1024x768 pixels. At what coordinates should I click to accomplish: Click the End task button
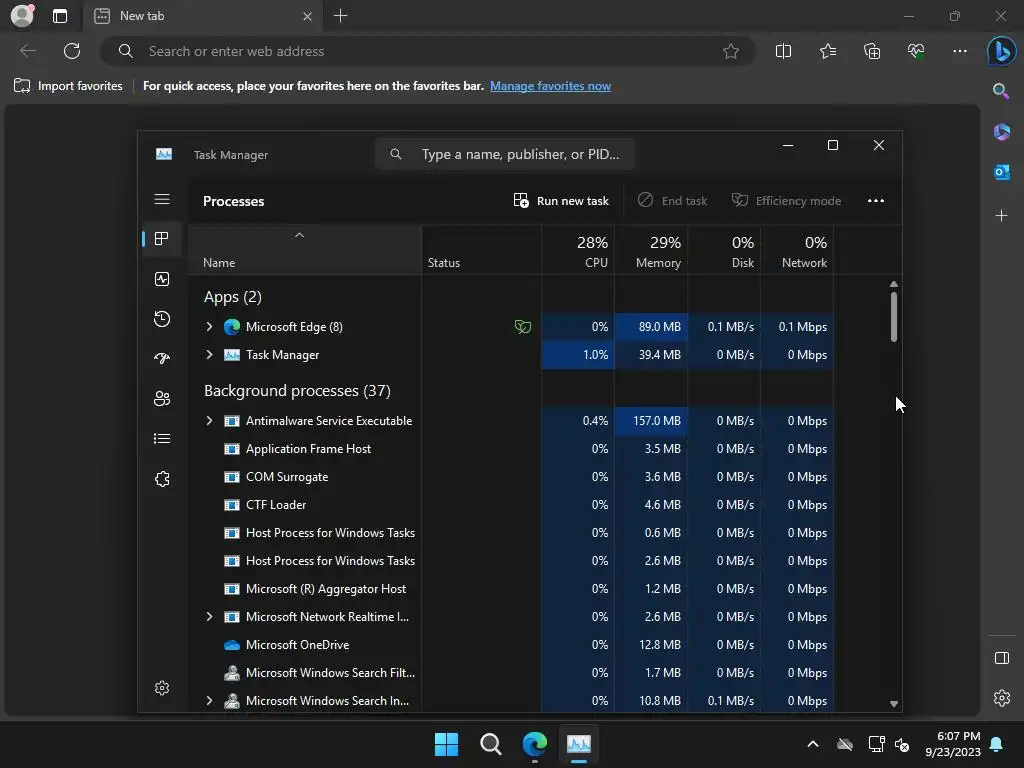coord(673,200)
